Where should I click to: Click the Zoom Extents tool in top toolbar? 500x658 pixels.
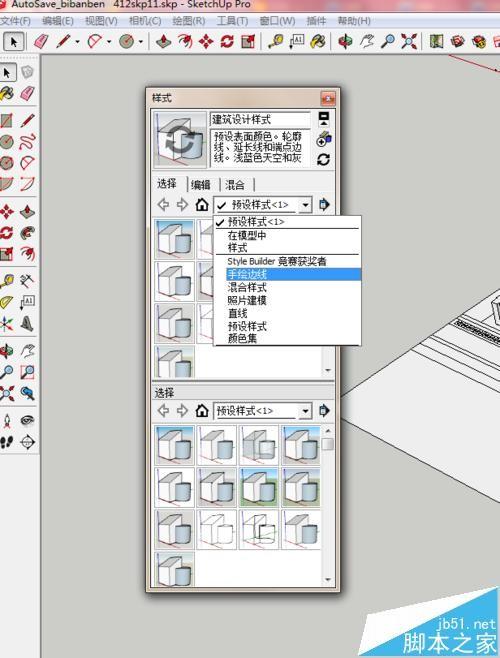(409, 42)
